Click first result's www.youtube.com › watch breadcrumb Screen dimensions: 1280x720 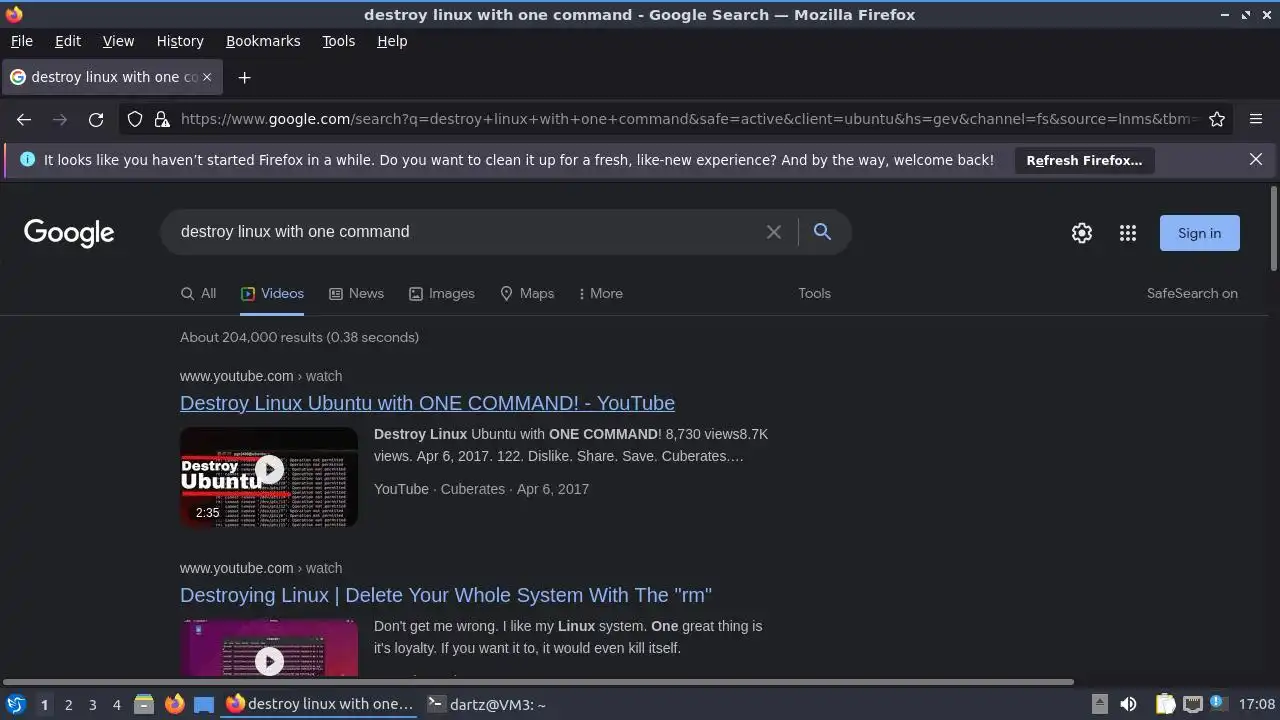(x=261, y=376)
